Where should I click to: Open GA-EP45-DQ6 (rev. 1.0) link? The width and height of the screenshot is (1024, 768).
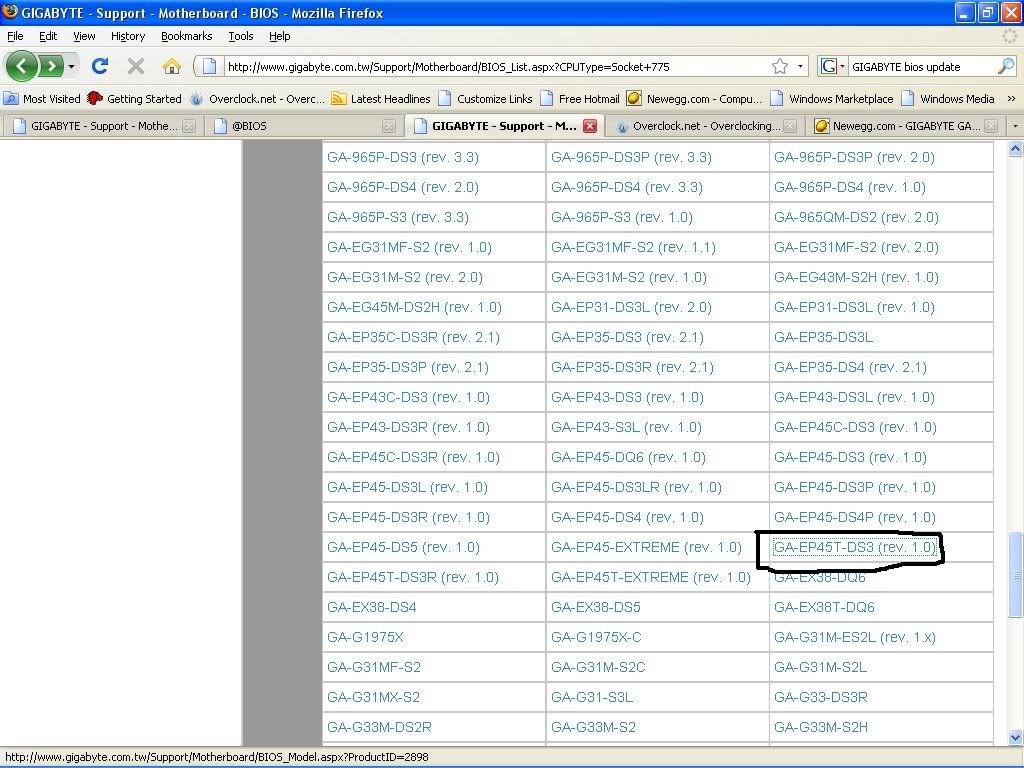[x=628, y=458]
